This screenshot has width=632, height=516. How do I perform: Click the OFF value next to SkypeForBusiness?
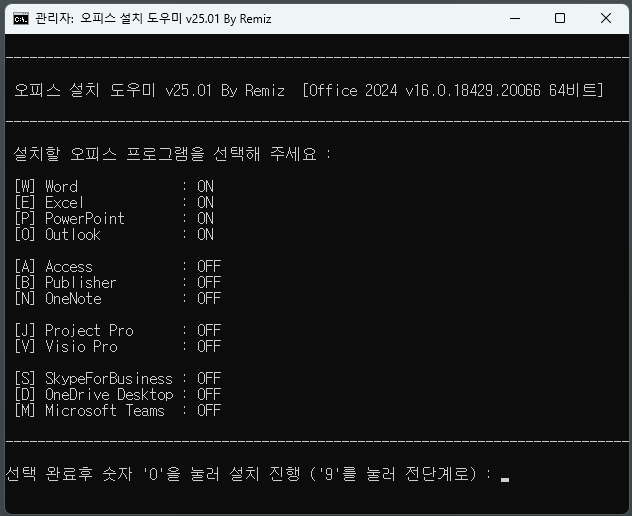[x=209, y=379]
